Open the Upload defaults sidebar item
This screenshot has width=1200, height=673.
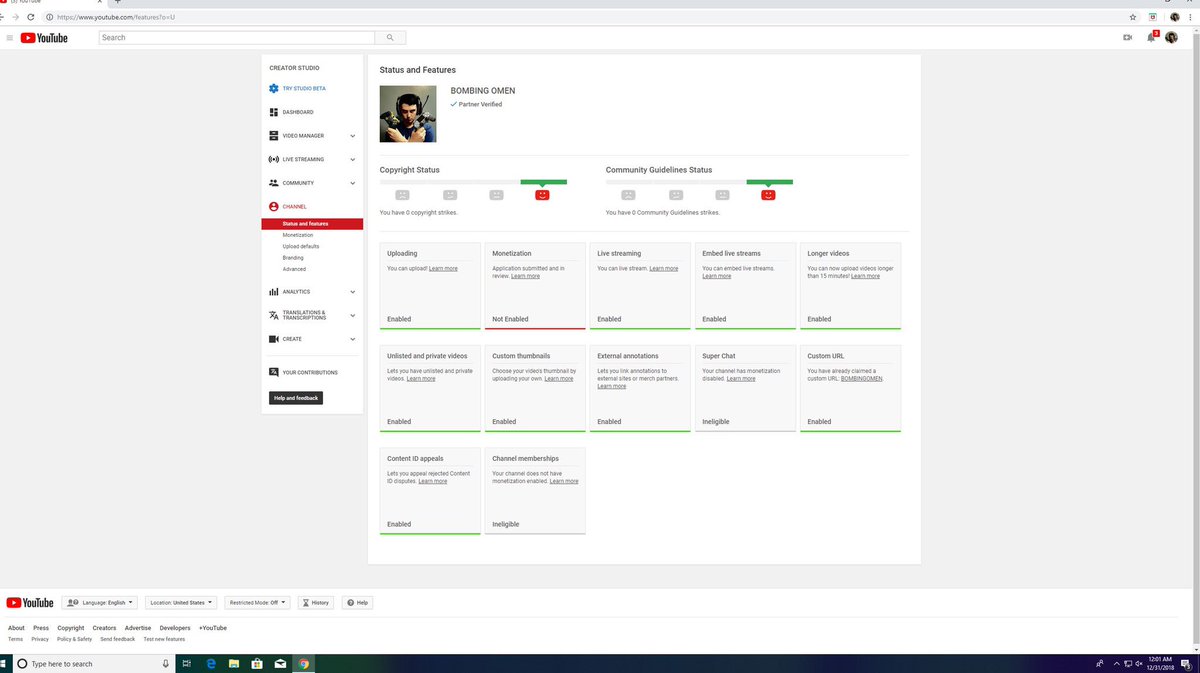[301, 246]
